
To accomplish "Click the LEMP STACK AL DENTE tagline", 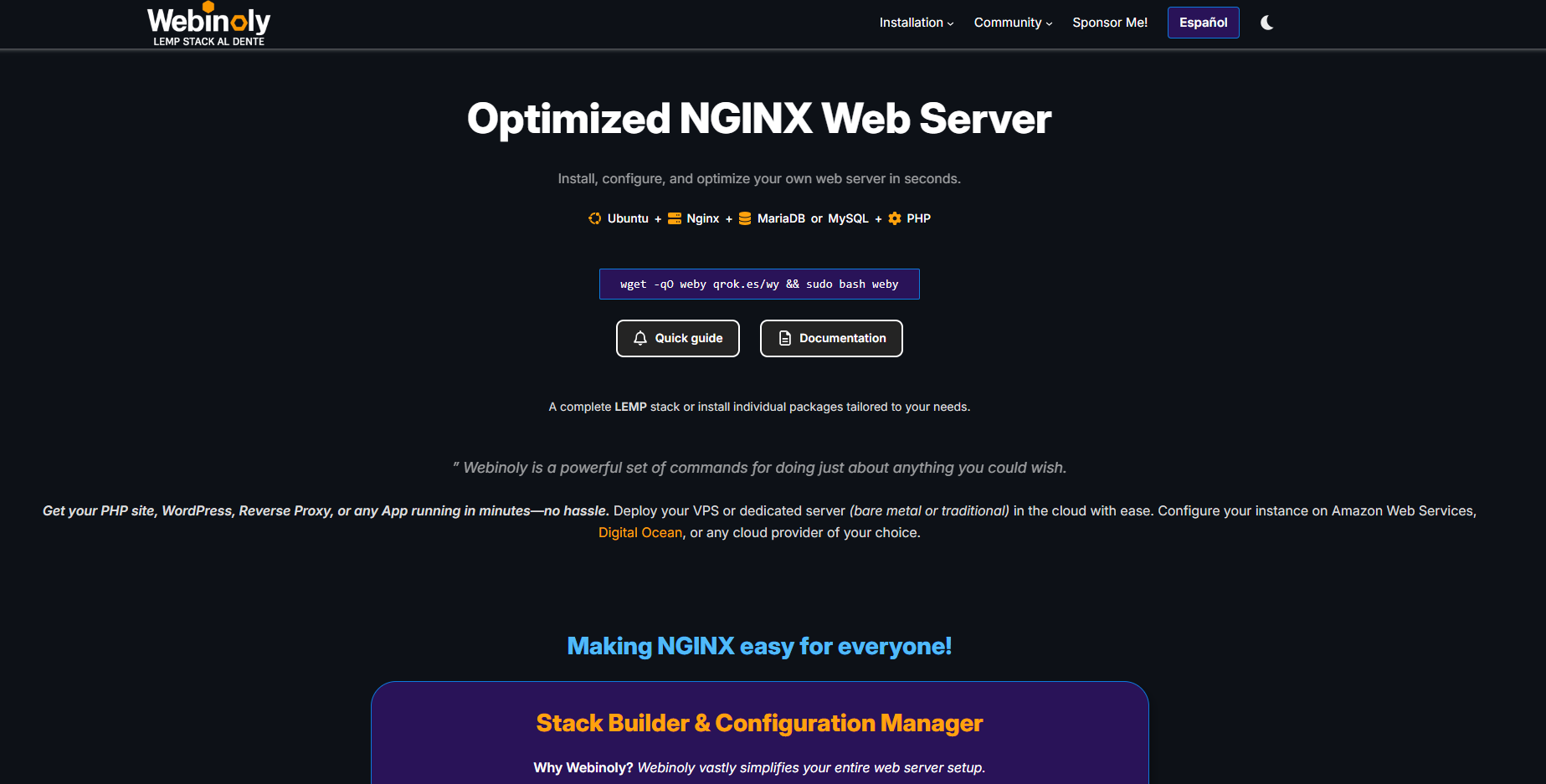I will 208,41.
